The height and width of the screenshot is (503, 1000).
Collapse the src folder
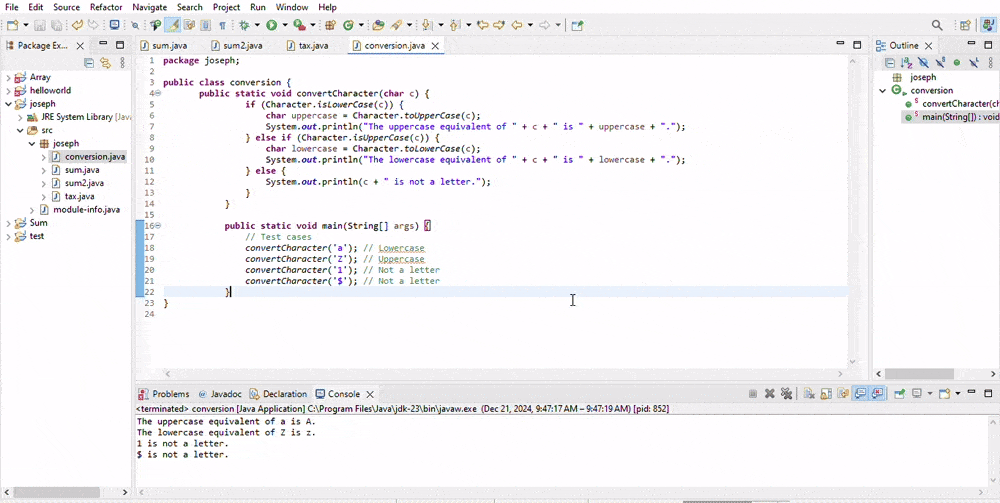coord(20,130)
